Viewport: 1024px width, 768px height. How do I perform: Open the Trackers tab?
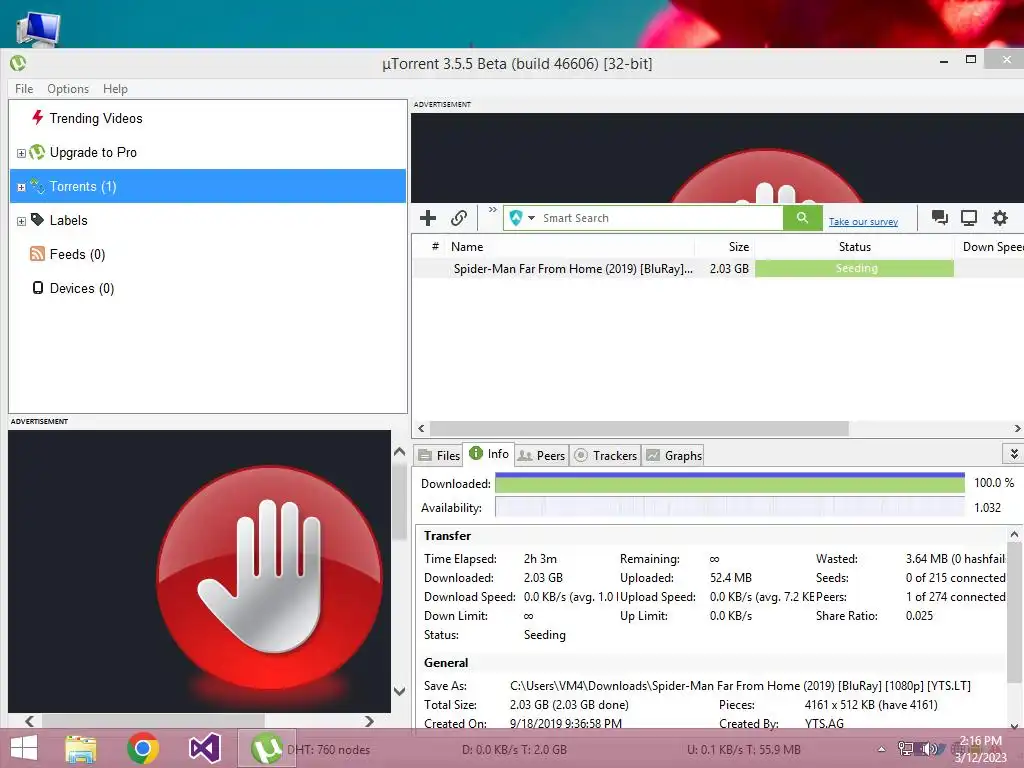(x=605, y=455)
